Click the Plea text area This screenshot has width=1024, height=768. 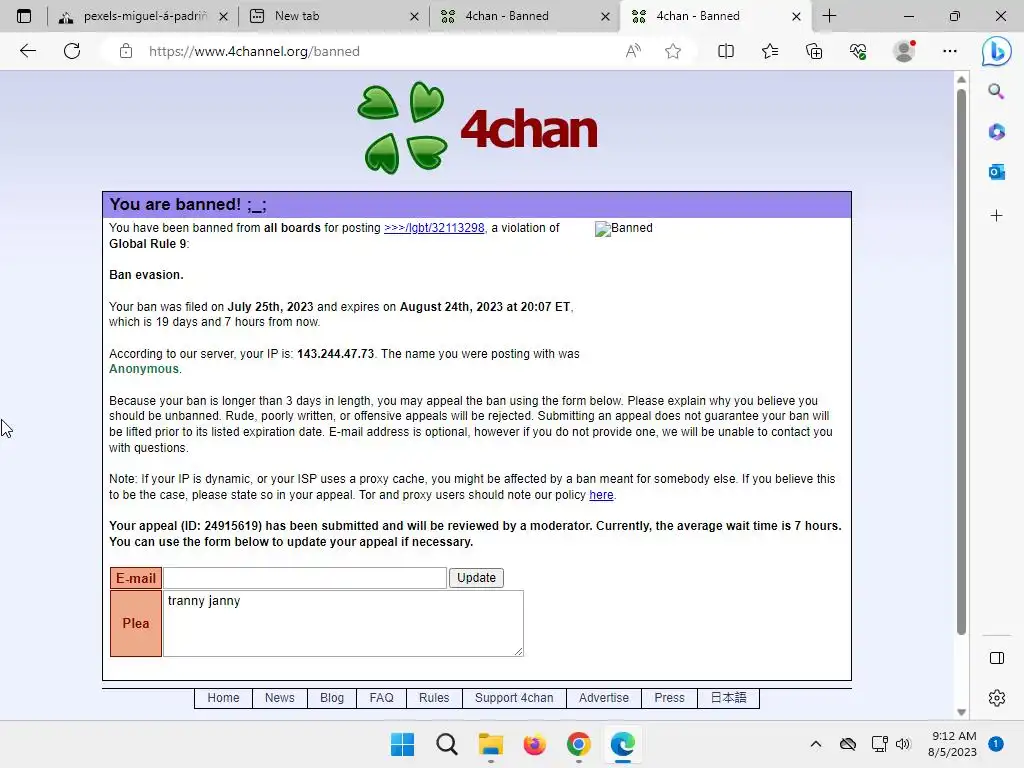click(x=343, y=623)
